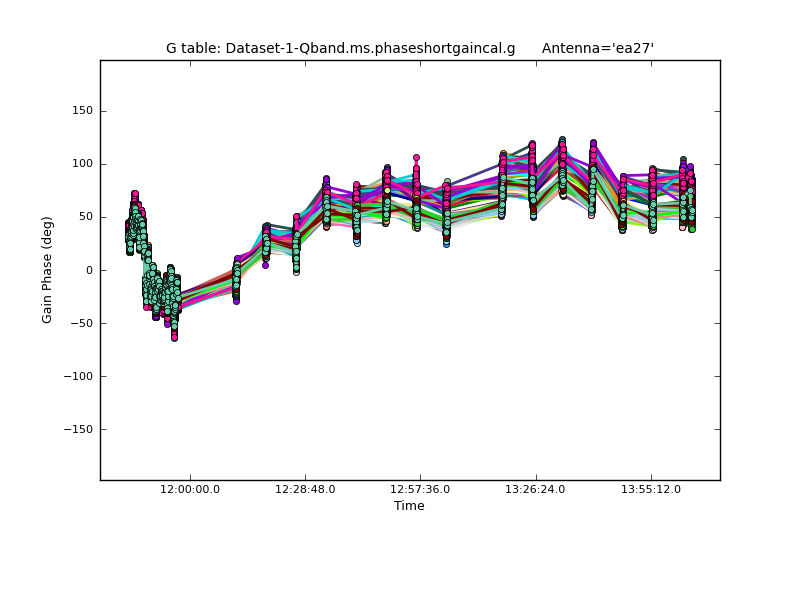This screenshot has width=800, height=600.
Task: Click the 0 y-axis tick label
Action: pos(89,270)
